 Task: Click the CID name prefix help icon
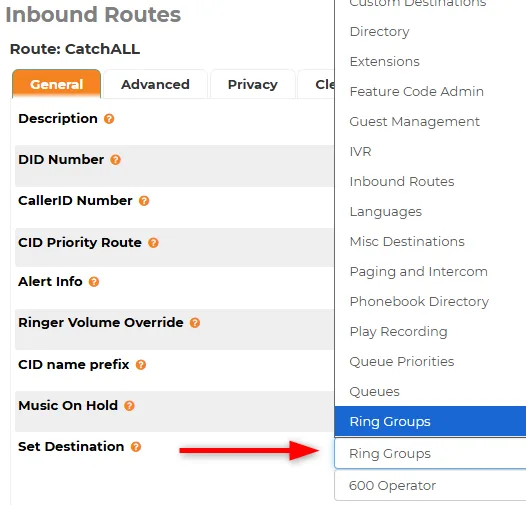click(141, 365)
